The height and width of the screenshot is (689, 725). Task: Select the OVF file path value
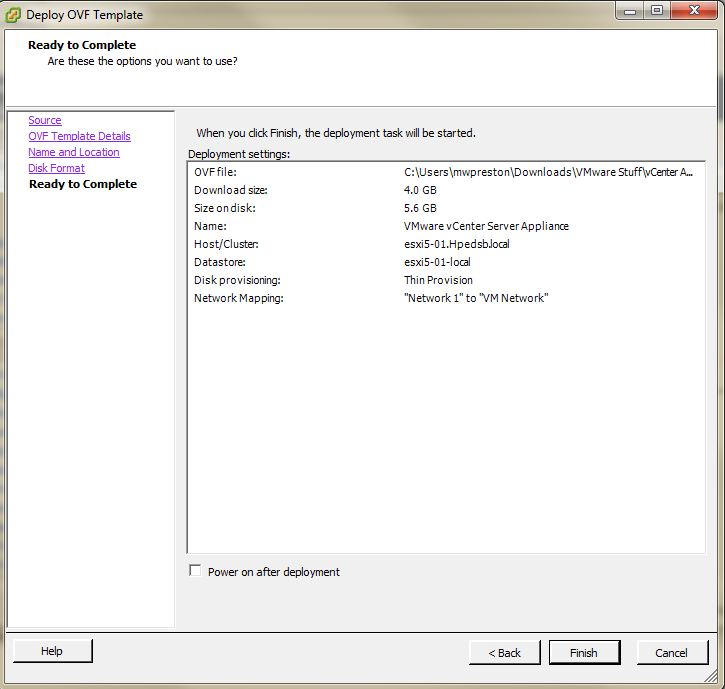click(x=548, y=172)
